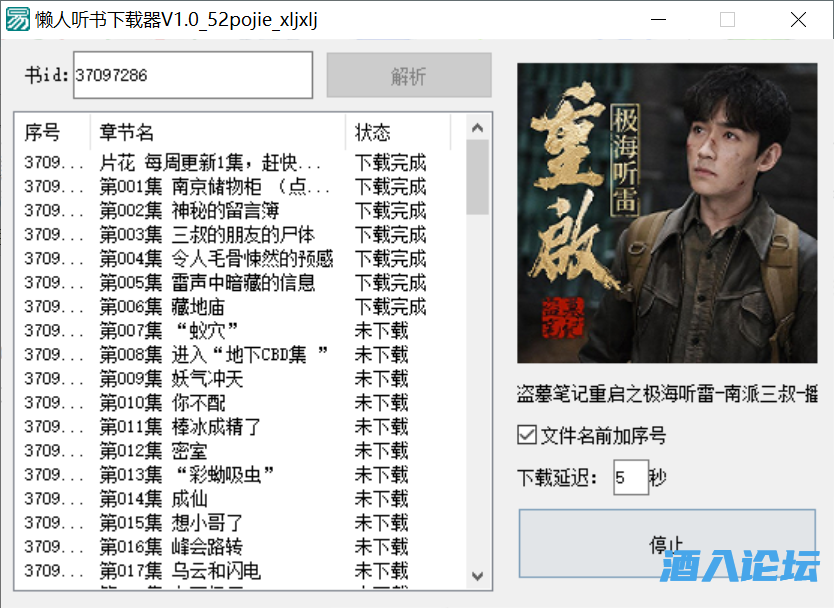Click the app logo icon in title bar
Viewport: 834px width, 608px height.
[x=18, y=20]
